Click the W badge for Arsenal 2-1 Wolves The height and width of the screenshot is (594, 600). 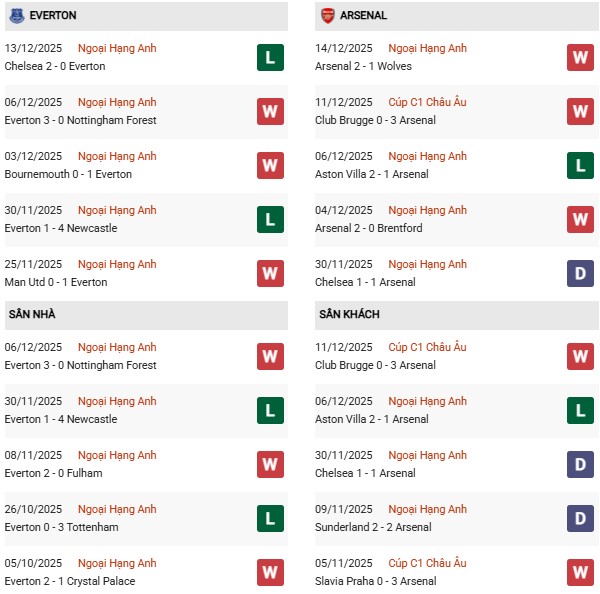click(580, 57)
